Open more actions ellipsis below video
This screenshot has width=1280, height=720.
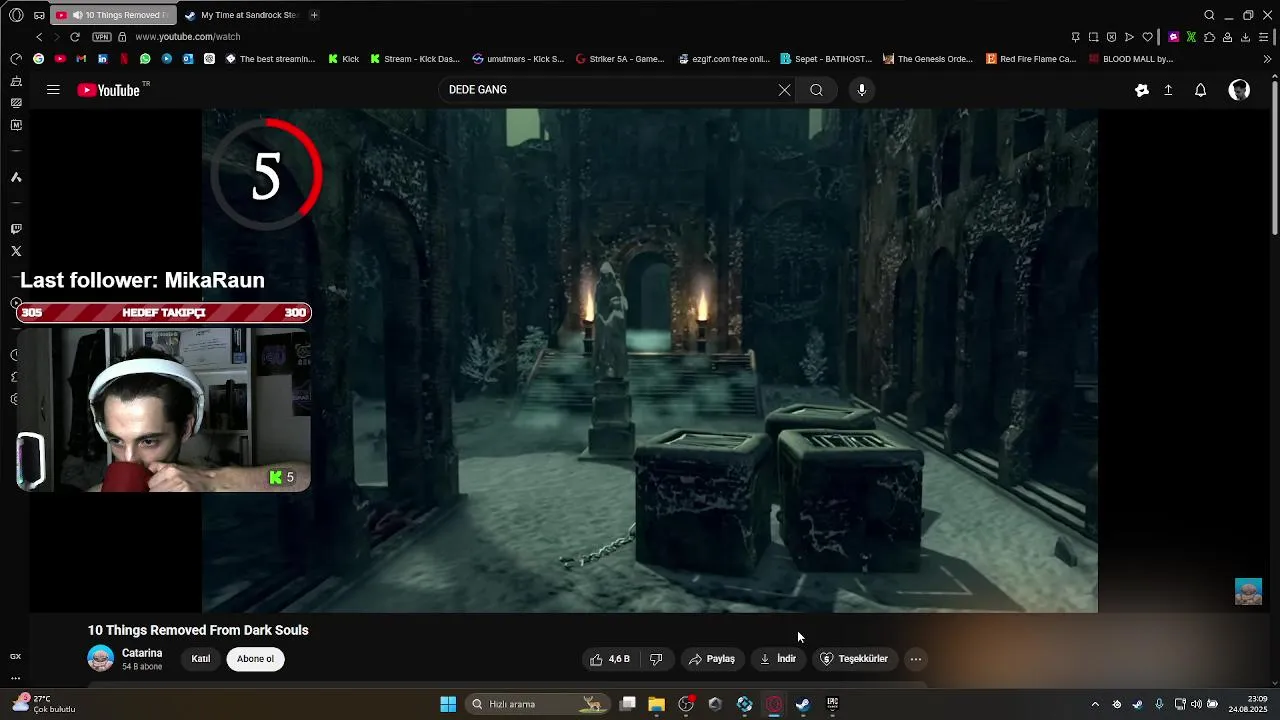(x=916, y=659)
